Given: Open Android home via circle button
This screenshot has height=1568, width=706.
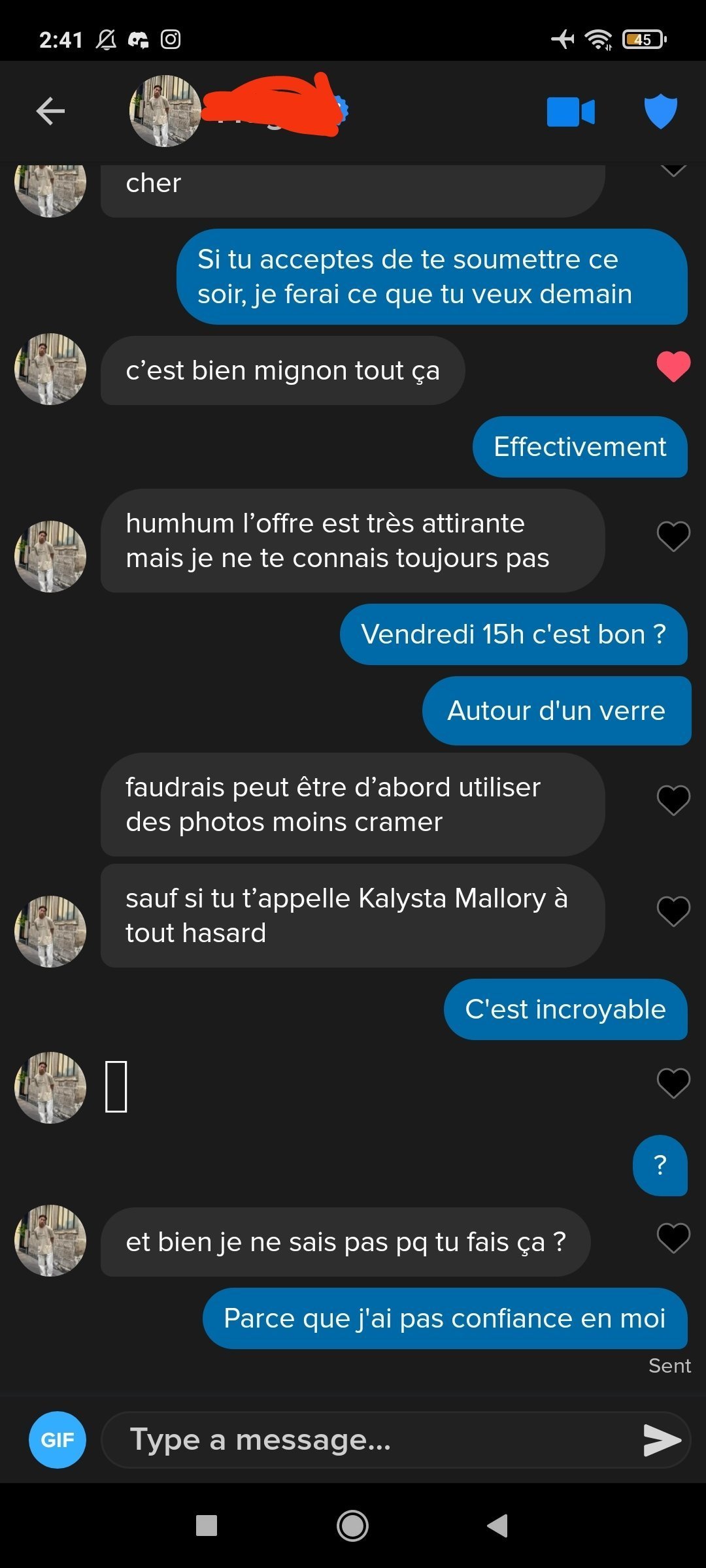Looking at the screenshot, I should (x=352, y=1526).
